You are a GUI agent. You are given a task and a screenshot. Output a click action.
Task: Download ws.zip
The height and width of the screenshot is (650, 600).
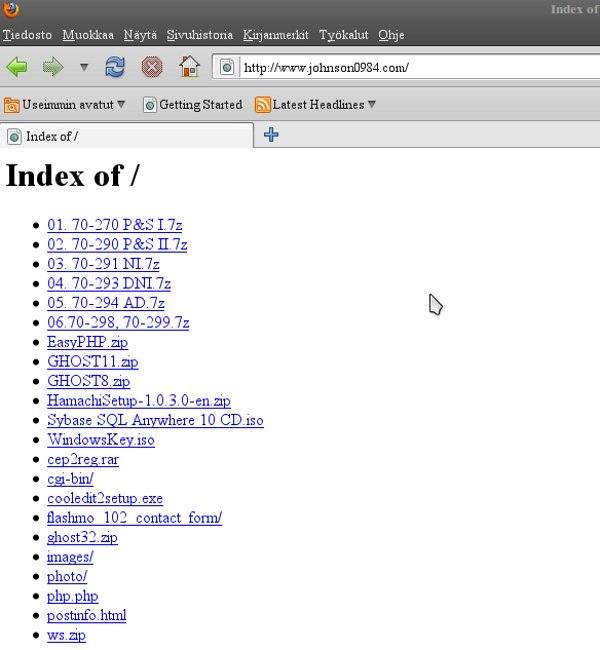coord(66,635)
